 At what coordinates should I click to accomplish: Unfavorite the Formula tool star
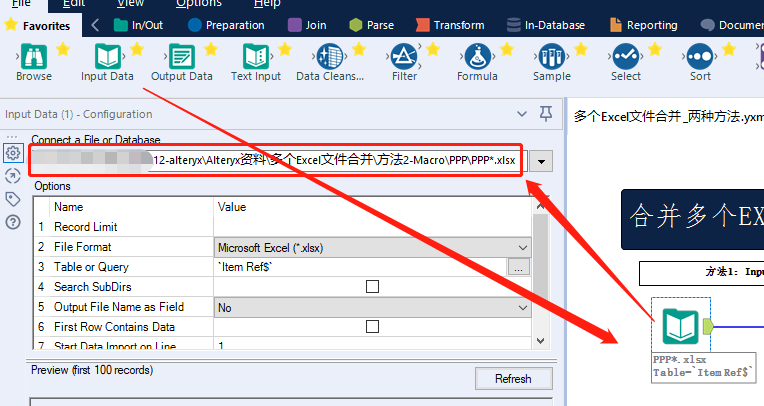pyautogui.click(x=507, y=49)
